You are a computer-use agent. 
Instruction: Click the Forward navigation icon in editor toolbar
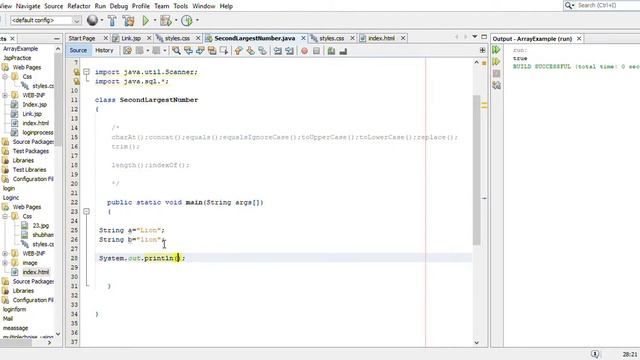(156, 51)
